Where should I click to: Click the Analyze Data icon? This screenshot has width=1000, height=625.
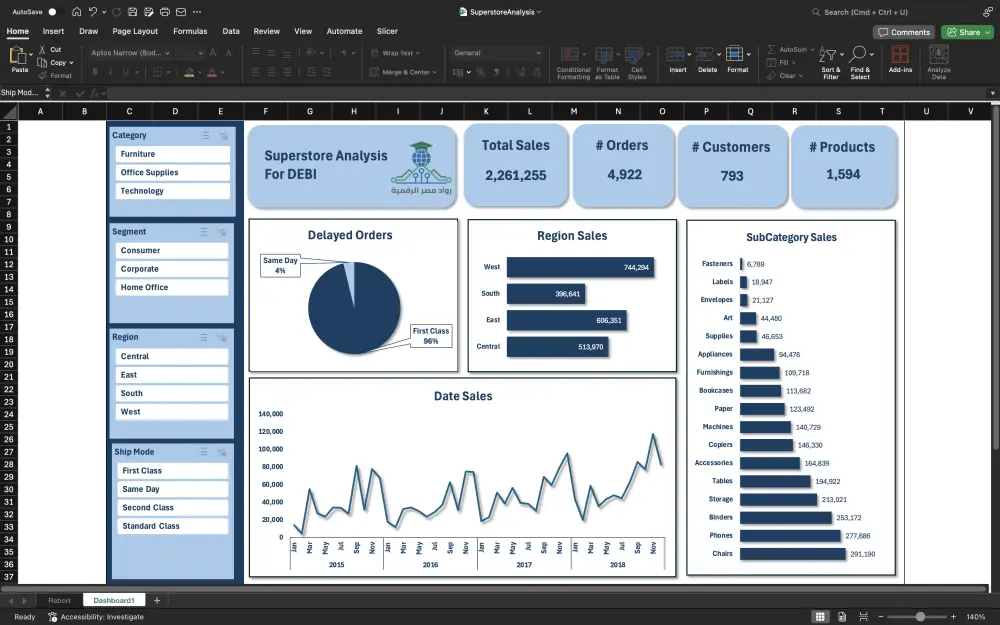pyautogui.click(x=938, y=54)
